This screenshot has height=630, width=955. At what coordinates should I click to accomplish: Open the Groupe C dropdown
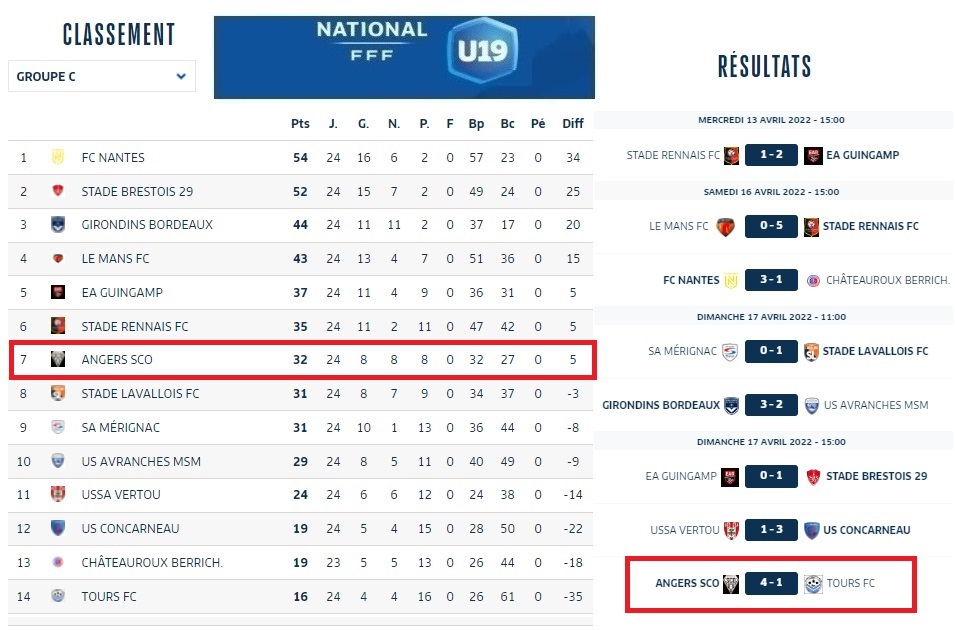click(101, 76)
